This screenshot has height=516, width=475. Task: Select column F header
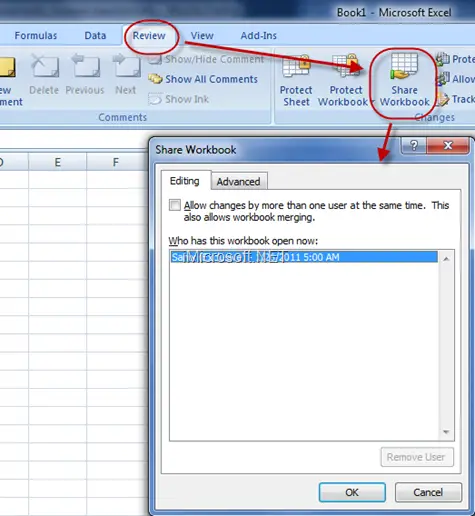115,162
